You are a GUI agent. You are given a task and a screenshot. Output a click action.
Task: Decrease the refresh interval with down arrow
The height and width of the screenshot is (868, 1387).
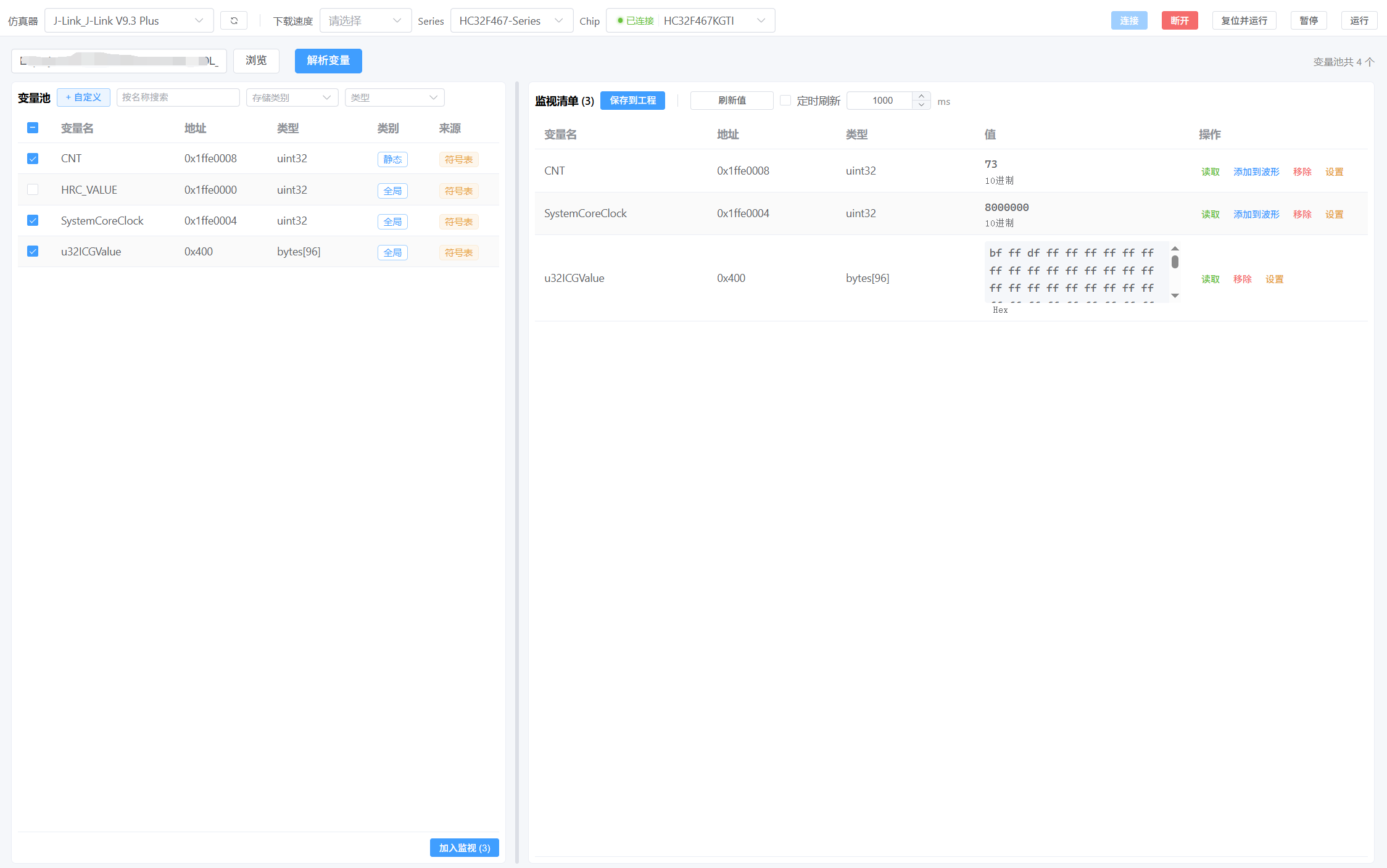click(921, 105)
